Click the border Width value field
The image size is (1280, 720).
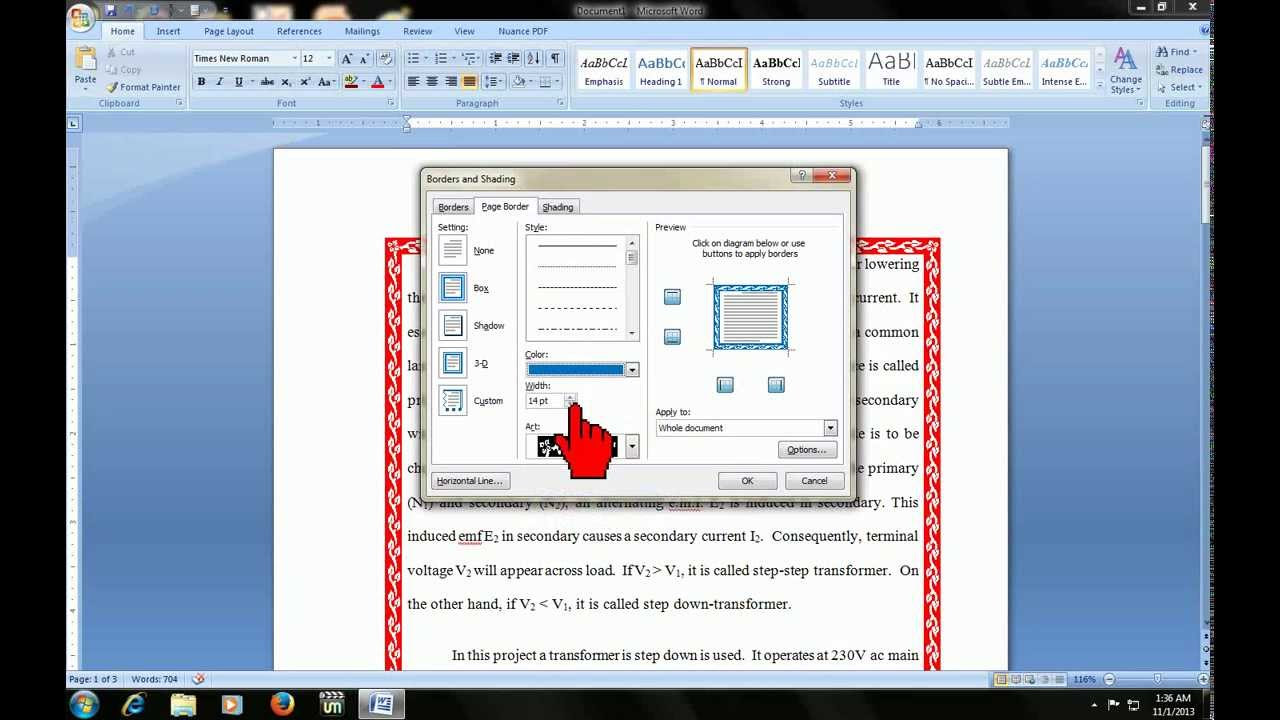[545, 401]
